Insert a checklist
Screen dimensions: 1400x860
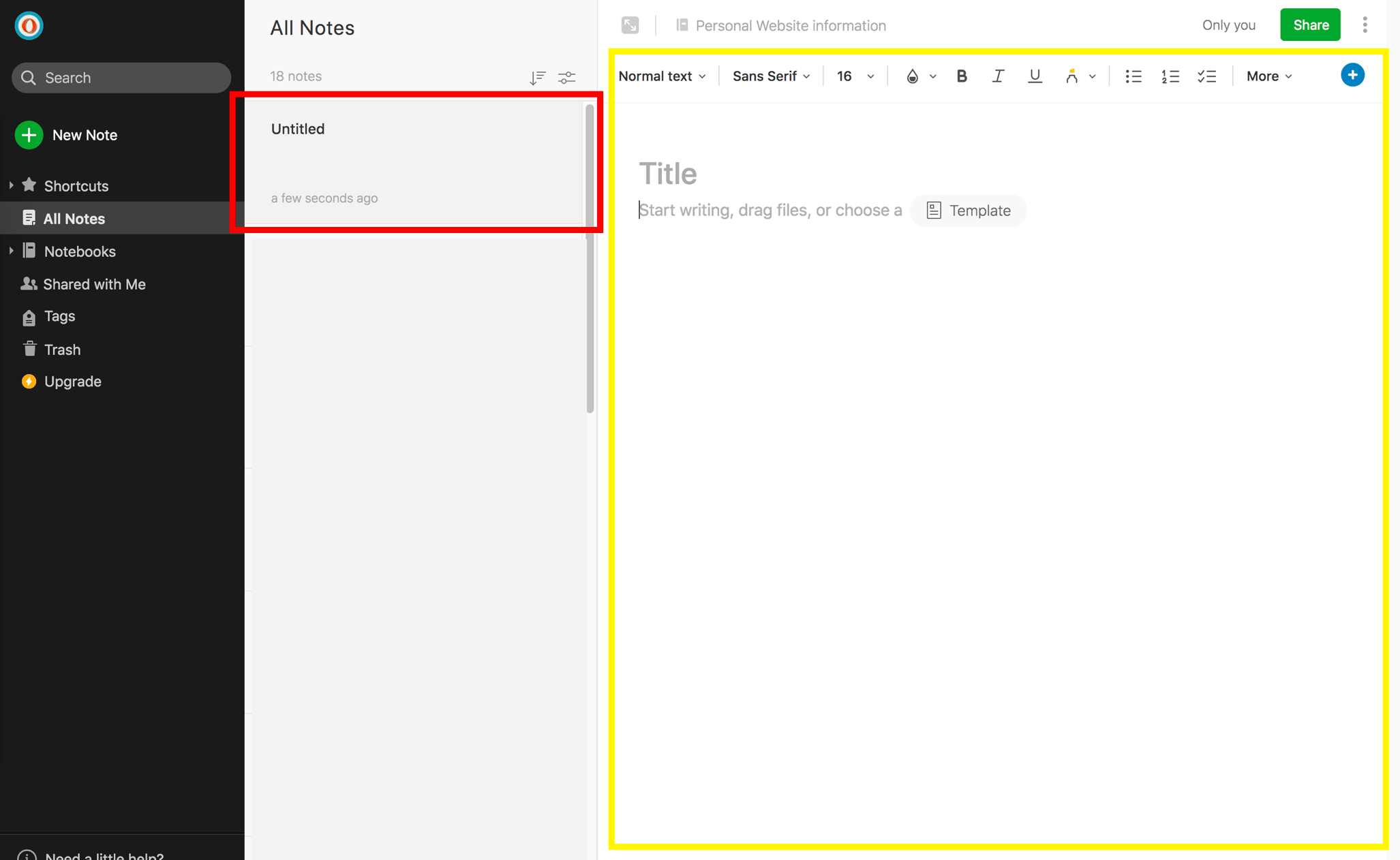(x=1206, y=76)
